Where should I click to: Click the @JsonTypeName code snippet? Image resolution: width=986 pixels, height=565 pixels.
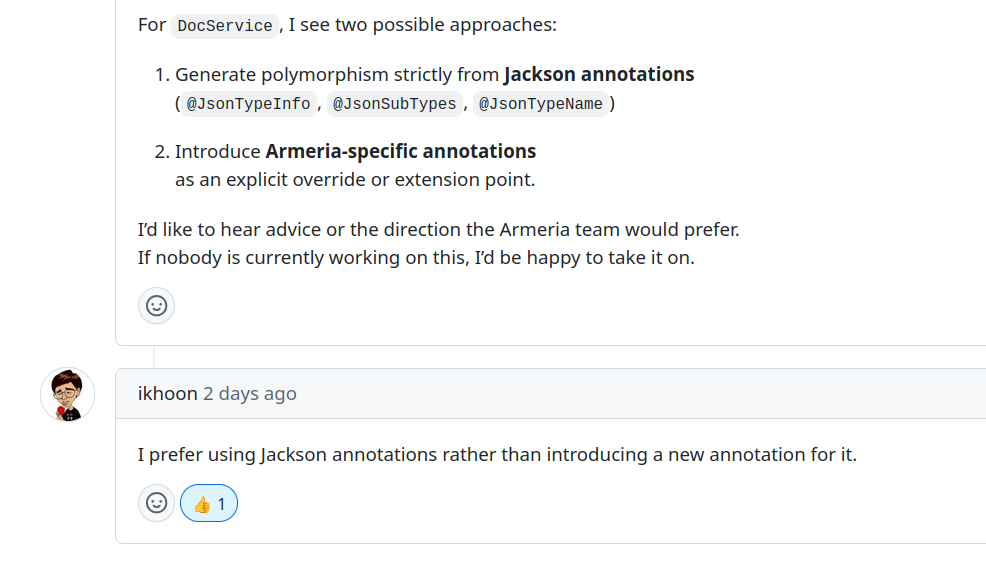point(540,104)
